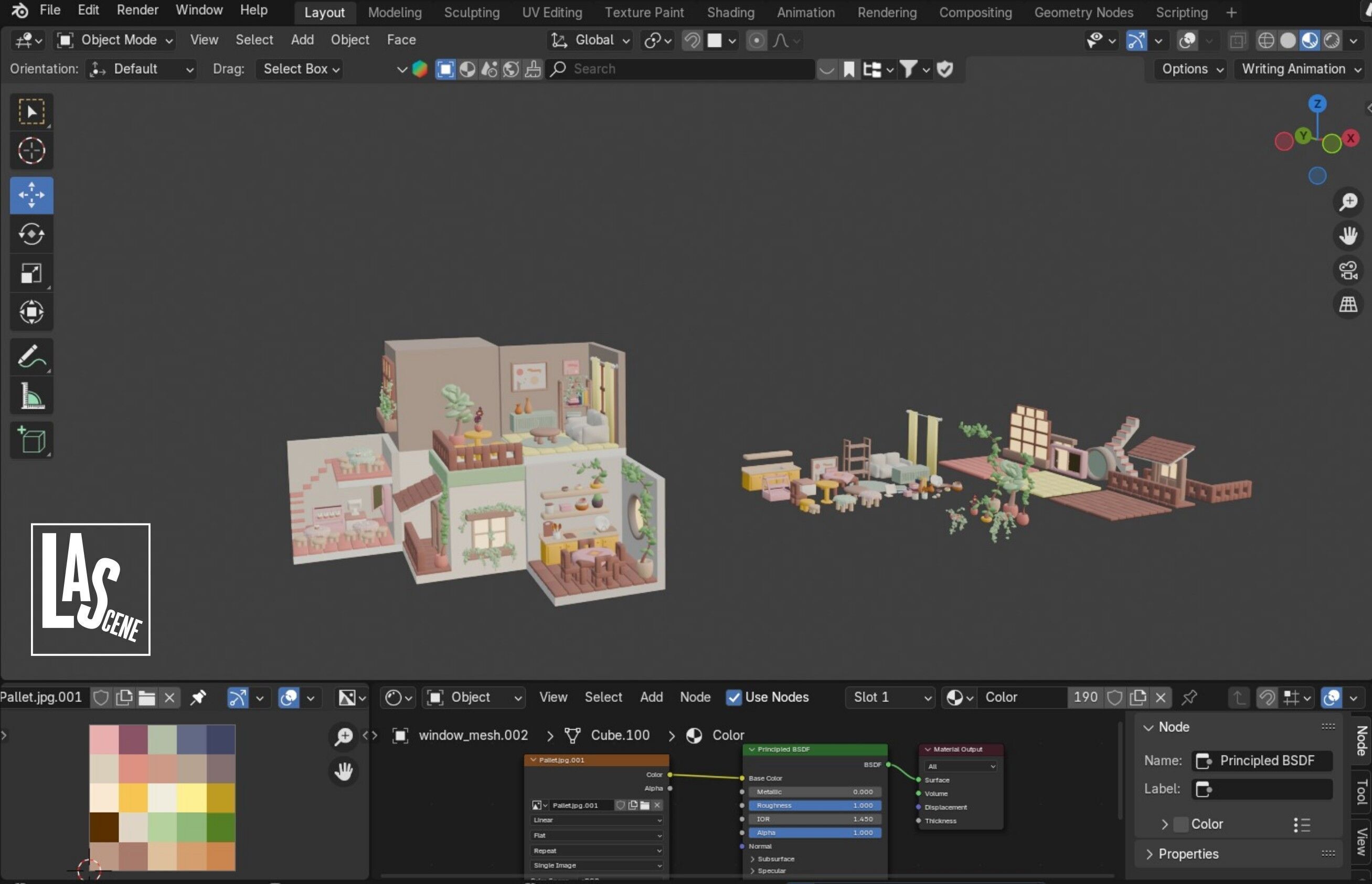The height and width of the screenshot is (884, 1372).
Task: Click the red X axis gizmo circle
Action: [1351, 139]
